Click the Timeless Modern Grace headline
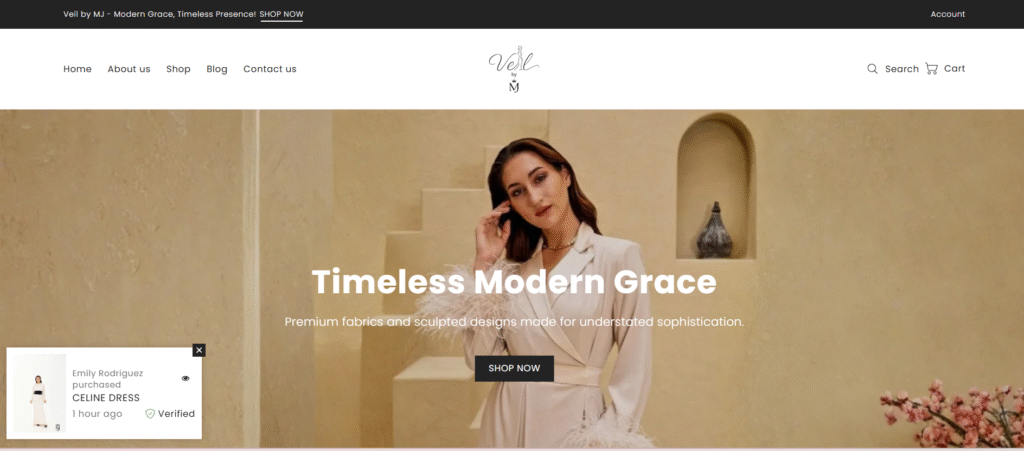This screenshot has height=451, width=1024. click(x=514, y=283)
